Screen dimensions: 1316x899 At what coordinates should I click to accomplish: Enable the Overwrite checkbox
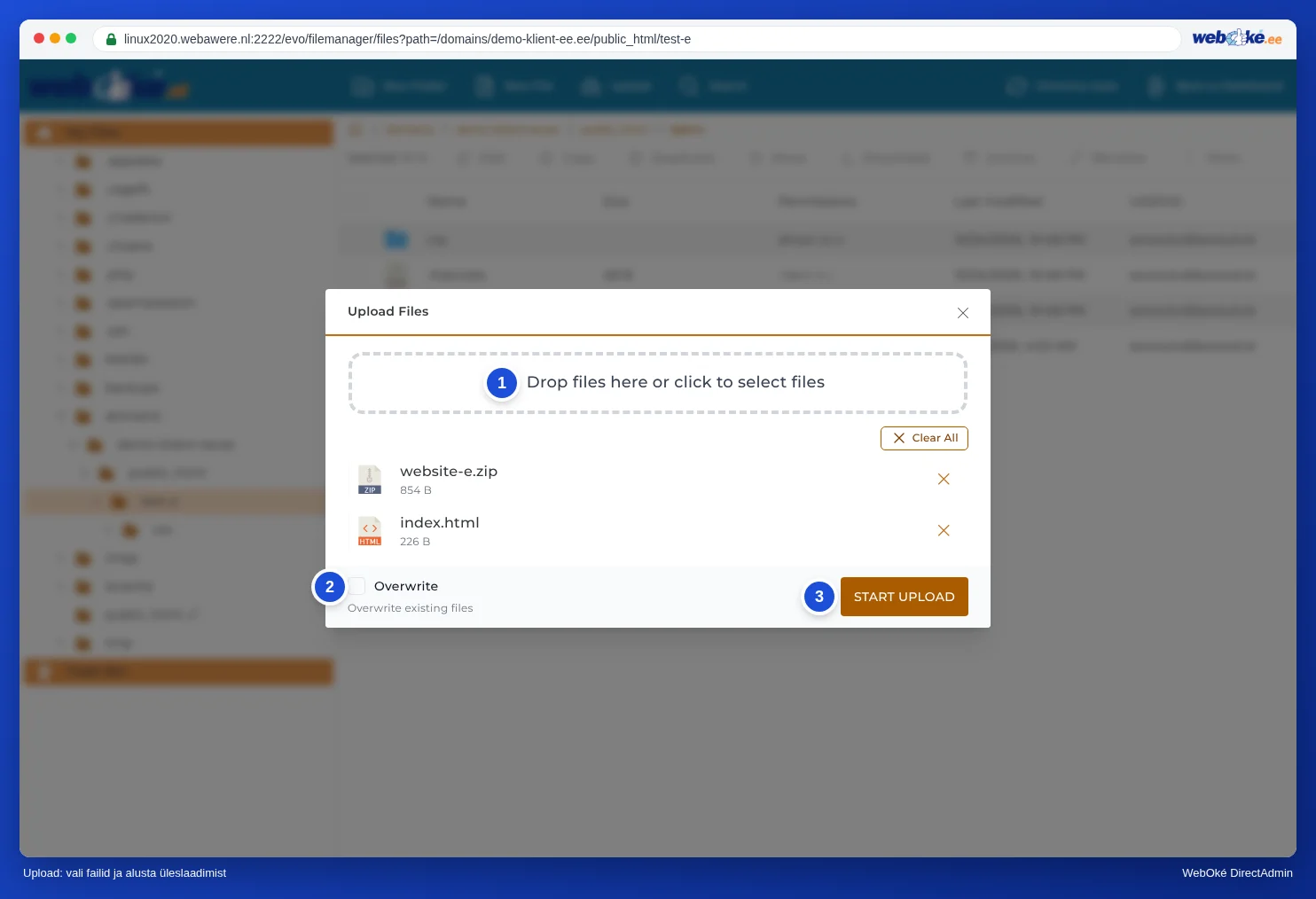(357, 586)
